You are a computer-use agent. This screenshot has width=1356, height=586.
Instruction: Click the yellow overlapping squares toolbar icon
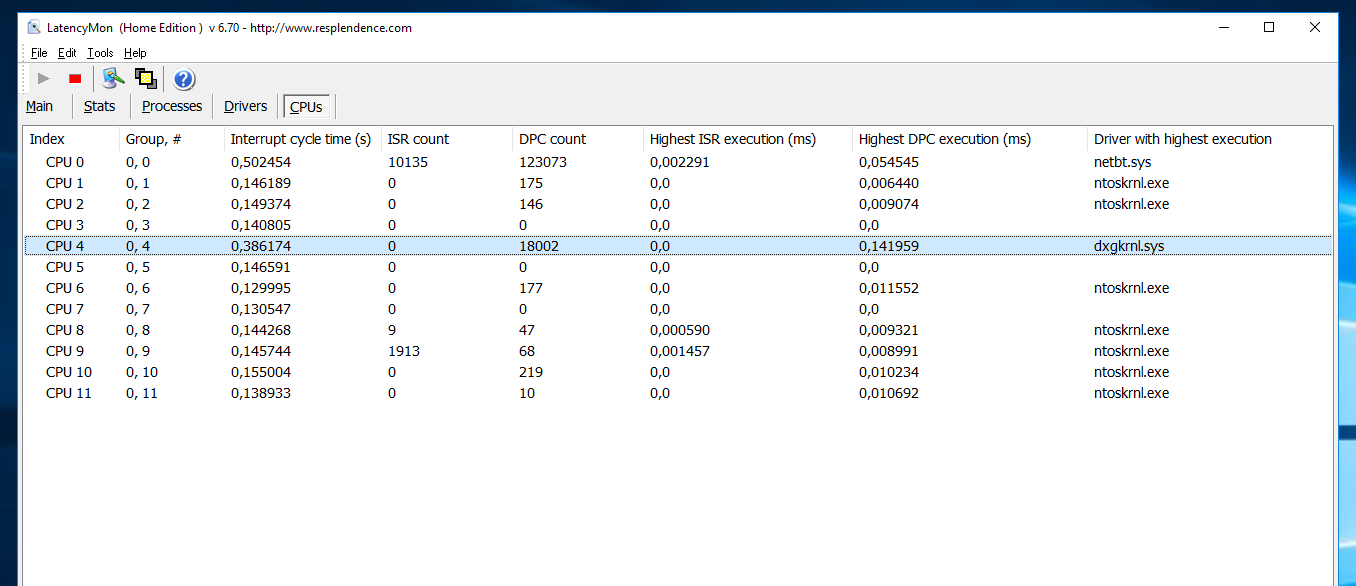(x=146, y=78)
